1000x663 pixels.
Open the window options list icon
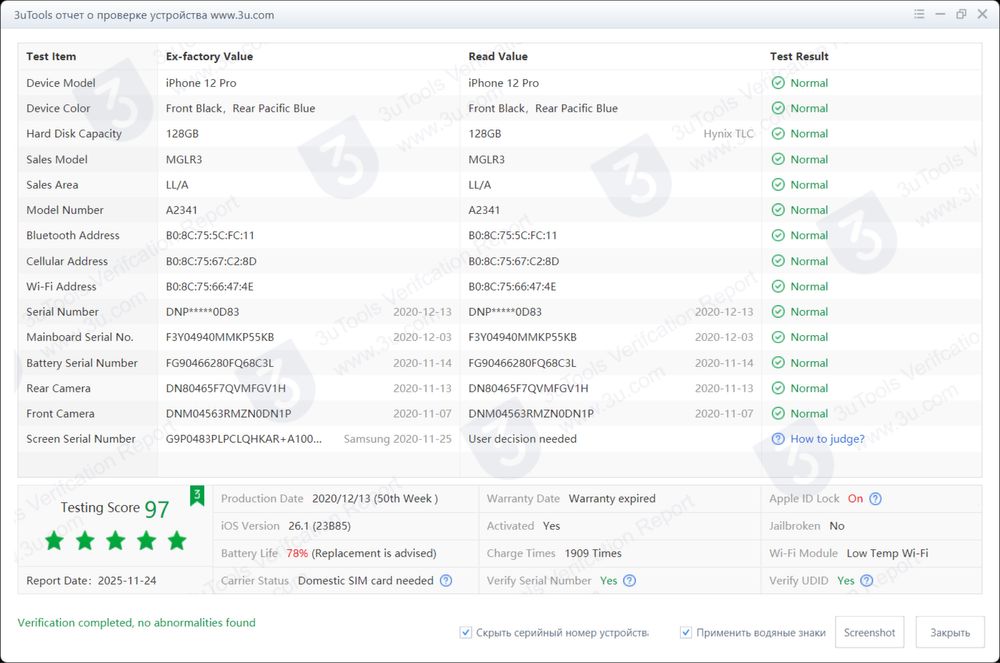pos(919,14)
